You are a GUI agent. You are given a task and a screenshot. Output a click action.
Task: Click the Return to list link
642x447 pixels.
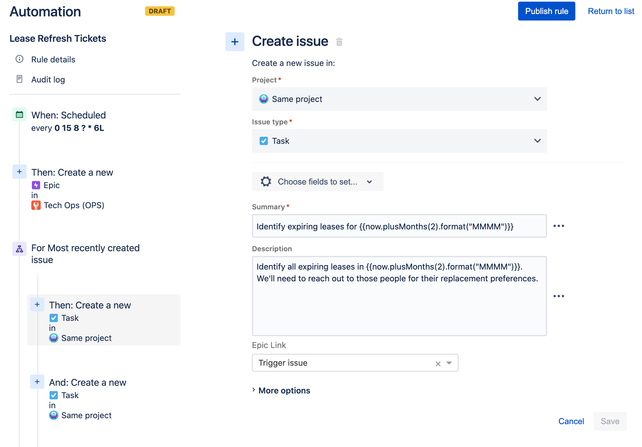pos(611,11)
